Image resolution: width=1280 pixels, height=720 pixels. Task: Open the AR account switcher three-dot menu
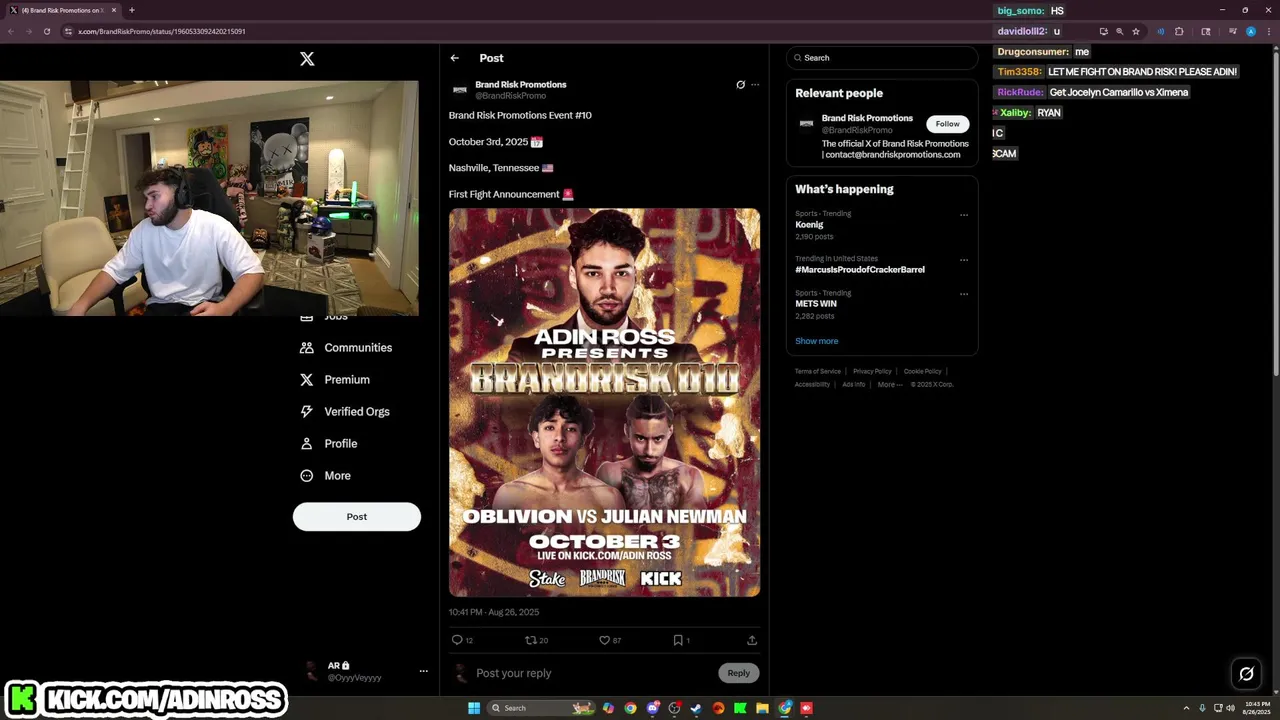(423, 671)
